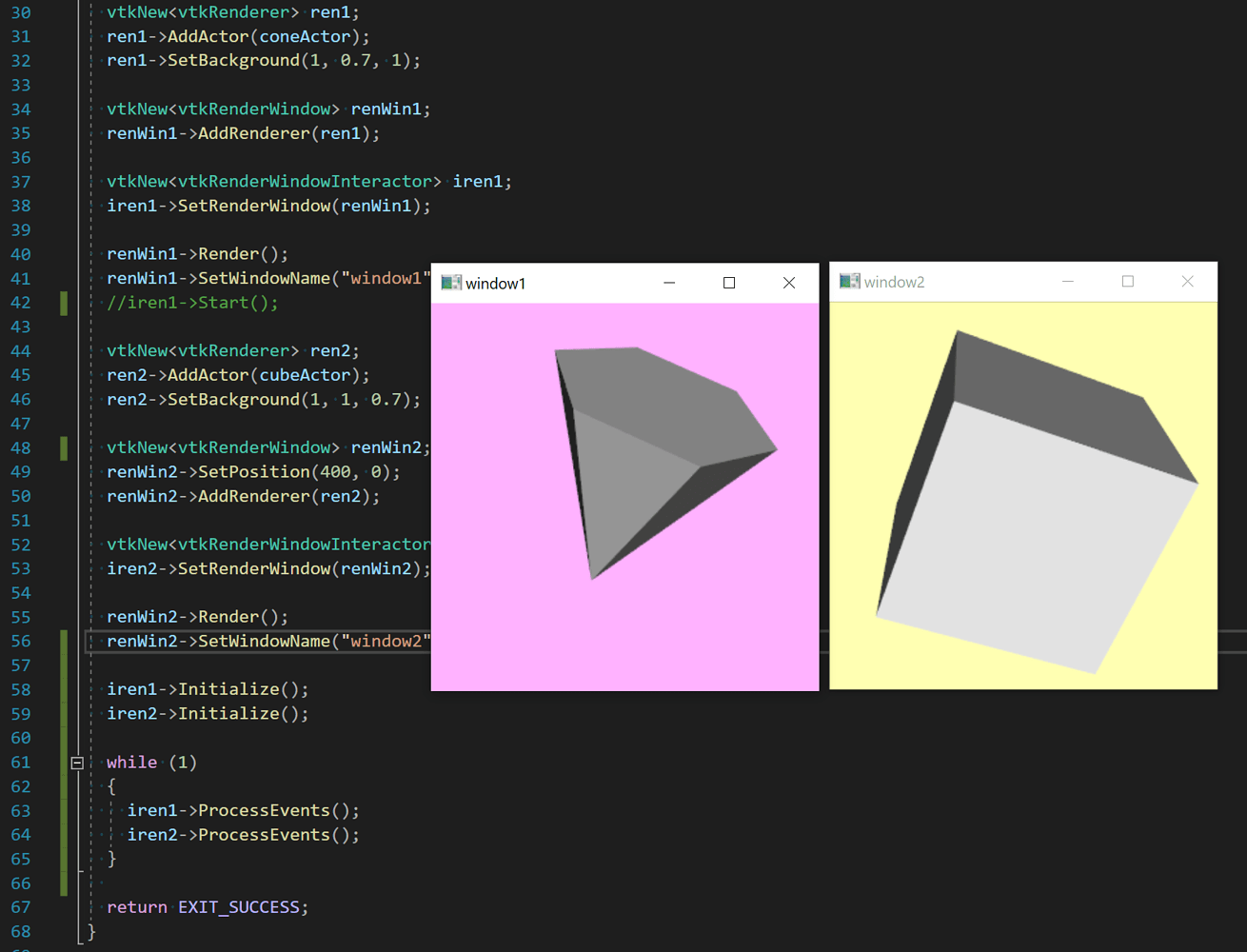The height and width of the screenshot is (952, 1247).
Task: Click the scroll marker at the right edge of the editor
Action: (1240, 641)
